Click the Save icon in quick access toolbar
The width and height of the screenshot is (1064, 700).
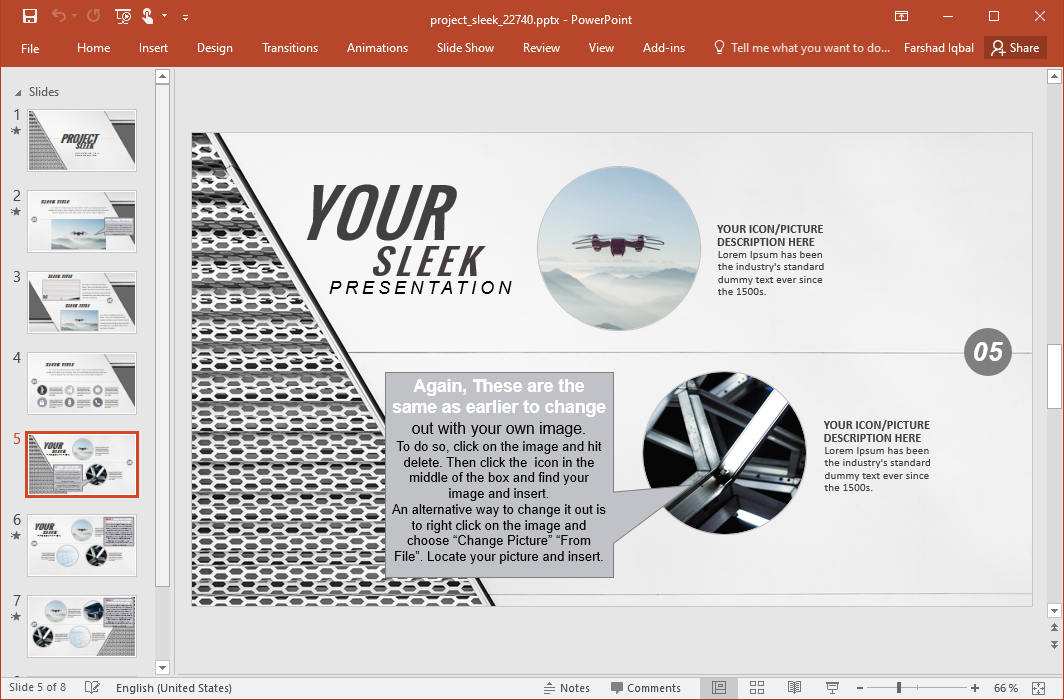pyautogui.click(x=29, y=17)
